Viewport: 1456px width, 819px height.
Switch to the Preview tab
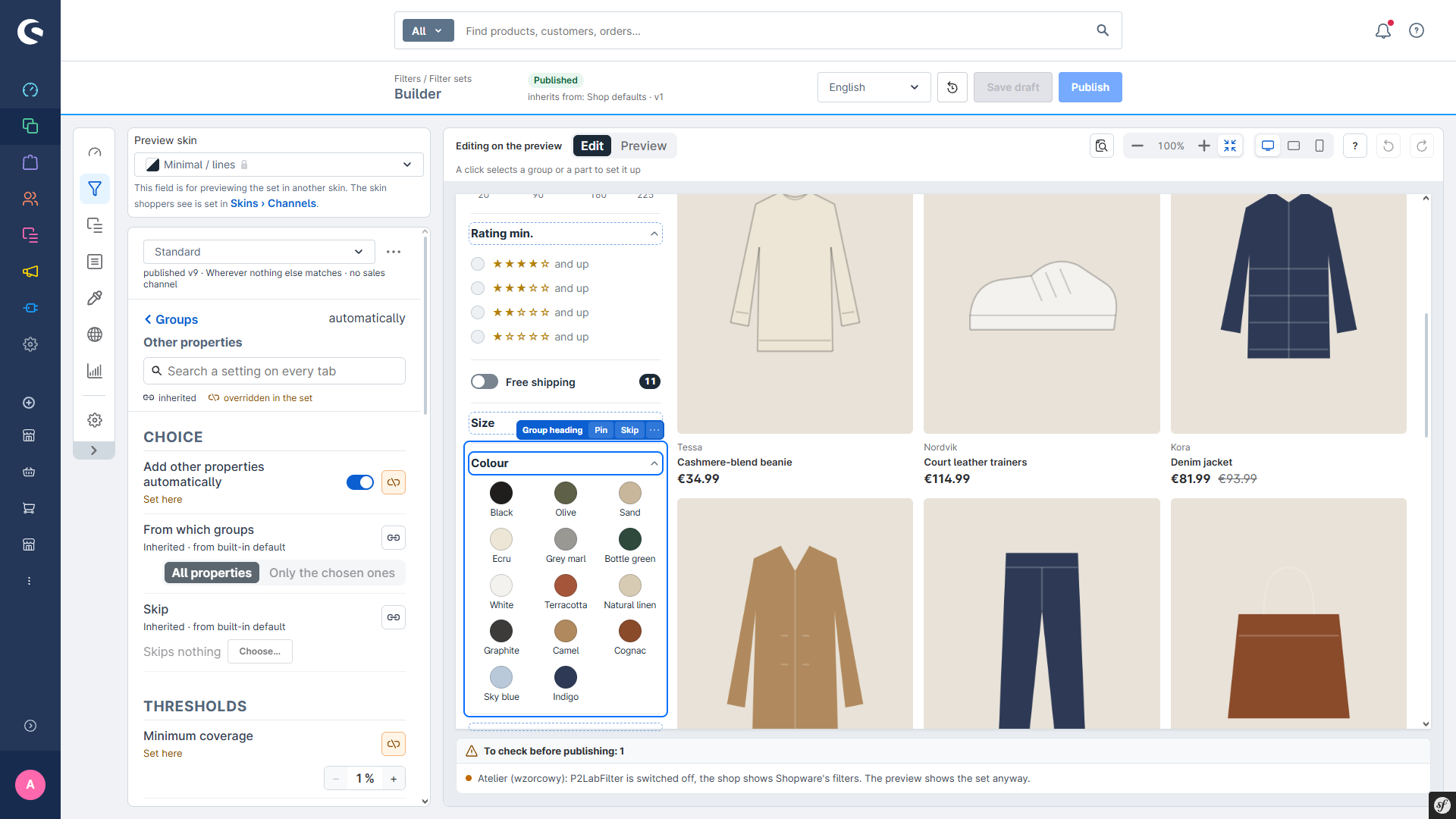(644, 146)
